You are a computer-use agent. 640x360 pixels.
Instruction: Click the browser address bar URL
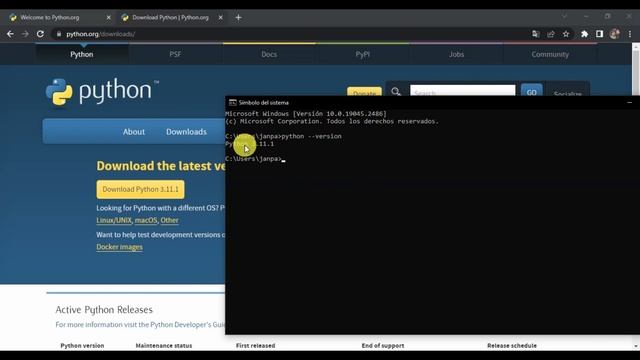click(100, 34)
